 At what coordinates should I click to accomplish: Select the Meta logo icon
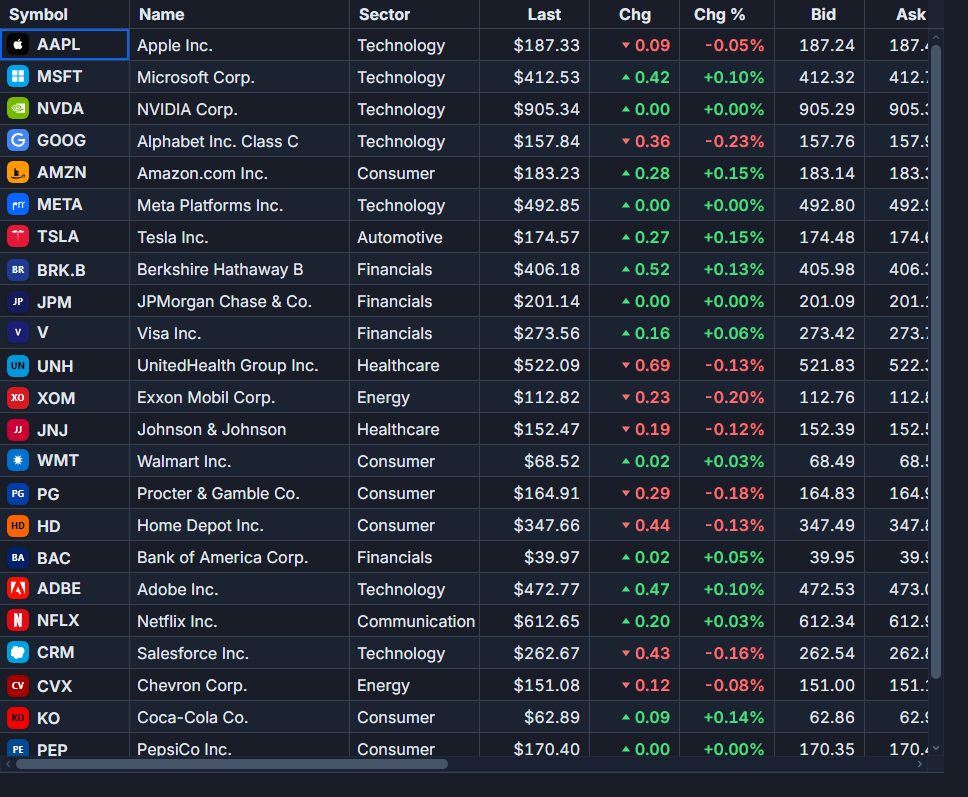(x=18, y=205)
